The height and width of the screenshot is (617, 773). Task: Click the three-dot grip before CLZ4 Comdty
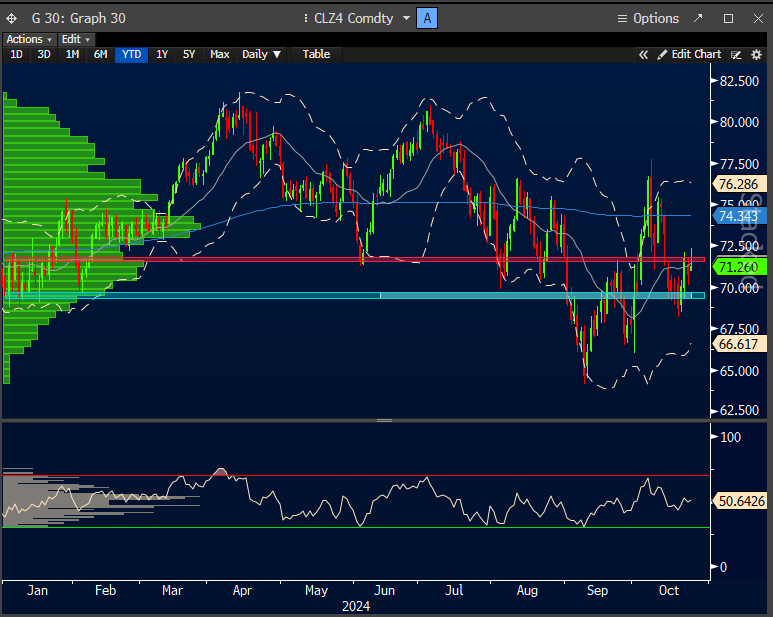pyautogui.click(x=305, y=18)
